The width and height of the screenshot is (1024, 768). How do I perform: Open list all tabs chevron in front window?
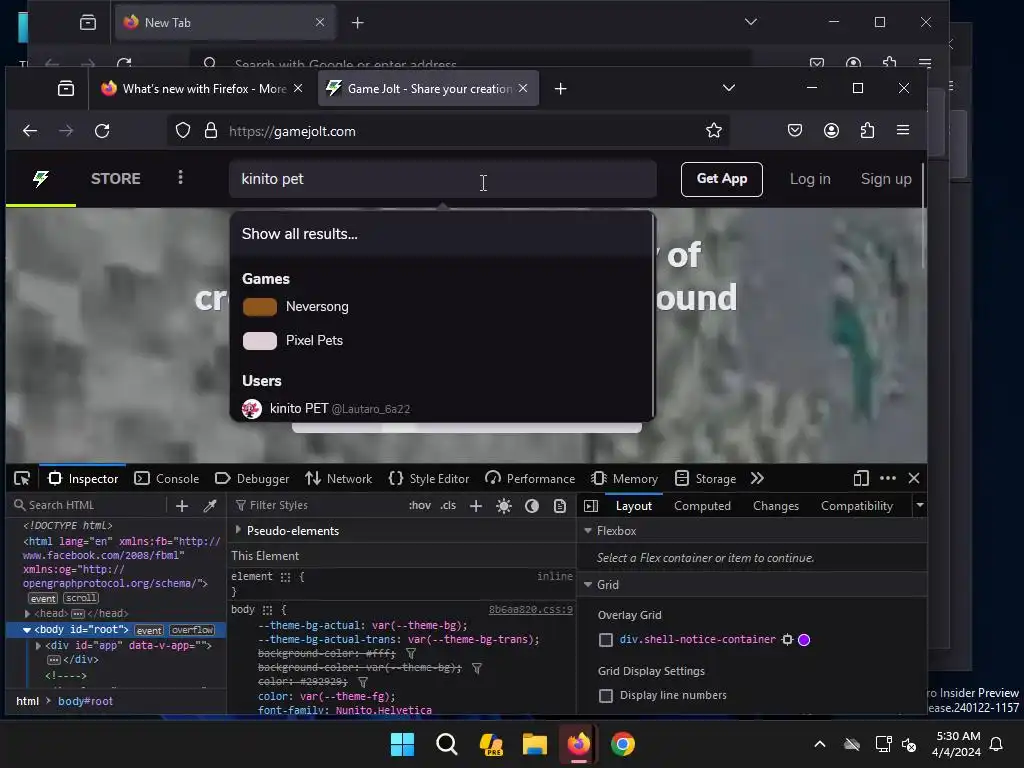tap(729, 88)
